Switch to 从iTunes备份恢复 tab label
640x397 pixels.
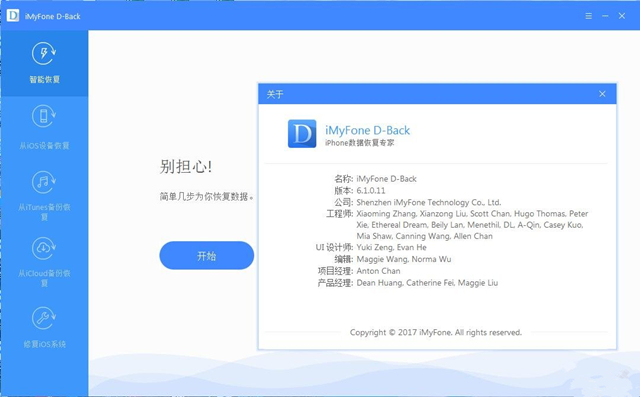(44, 212)
